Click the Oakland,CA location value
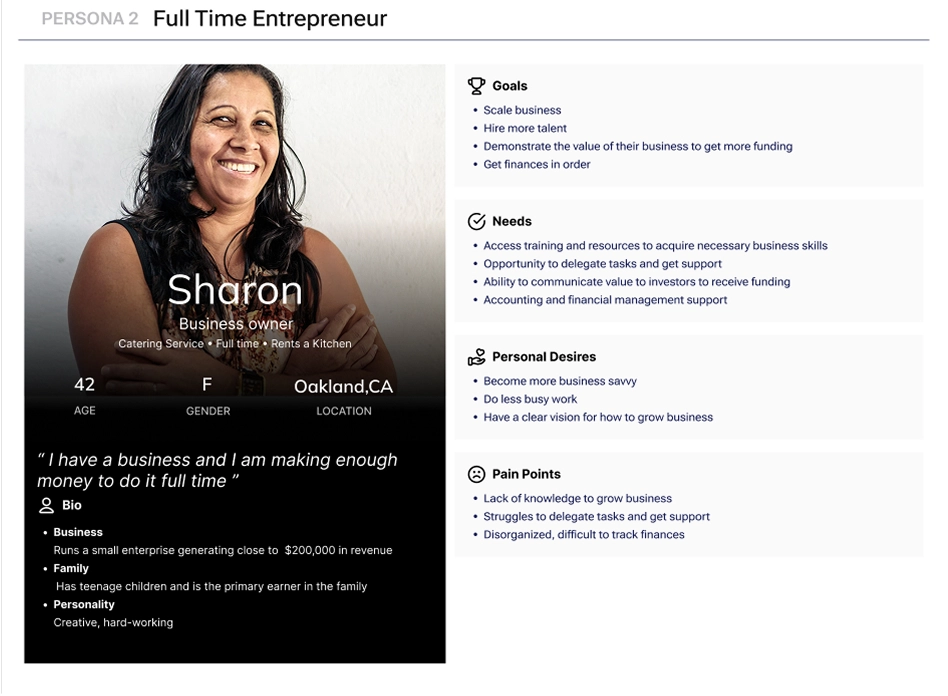The width and height of the screenshot is (948, 696). [343, 386]
